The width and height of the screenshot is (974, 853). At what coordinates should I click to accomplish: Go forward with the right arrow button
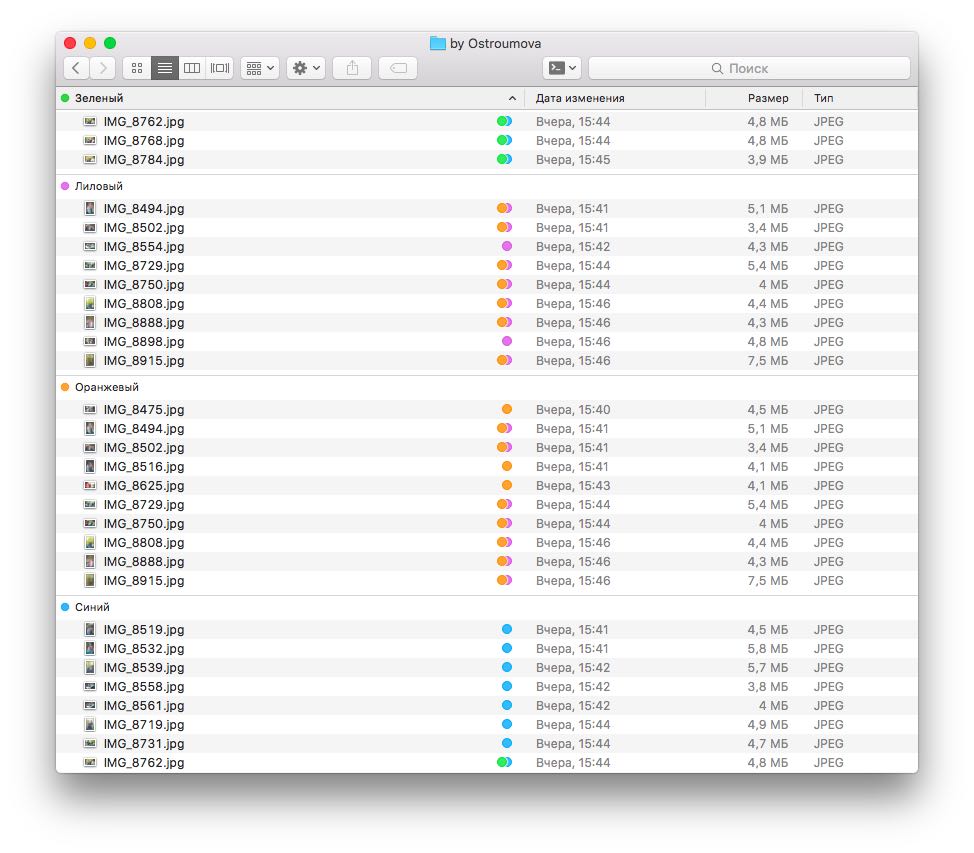pyautogui.click(x=102, y=68)
